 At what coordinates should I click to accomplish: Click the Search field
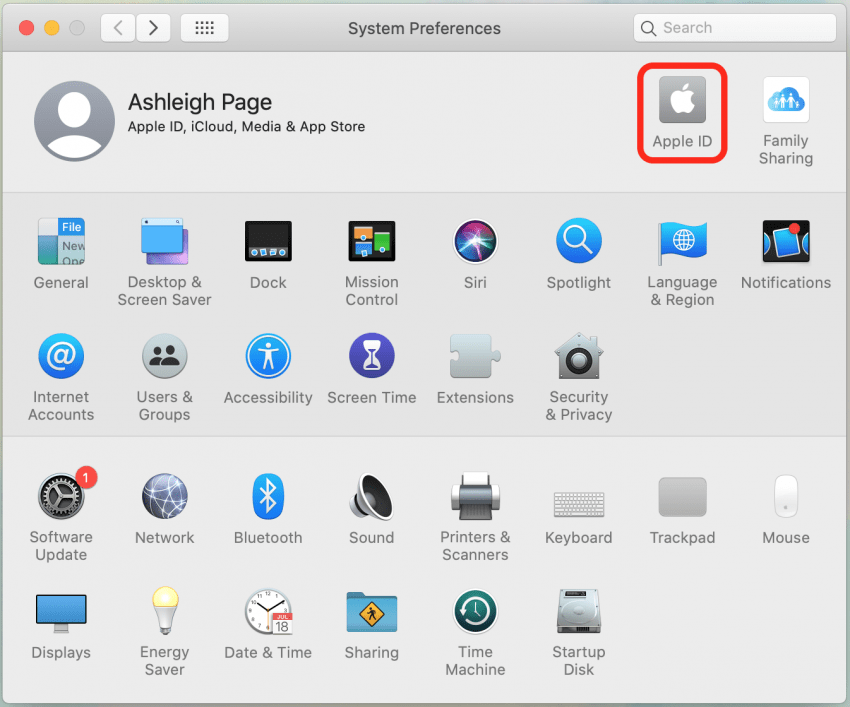[735, 28]
